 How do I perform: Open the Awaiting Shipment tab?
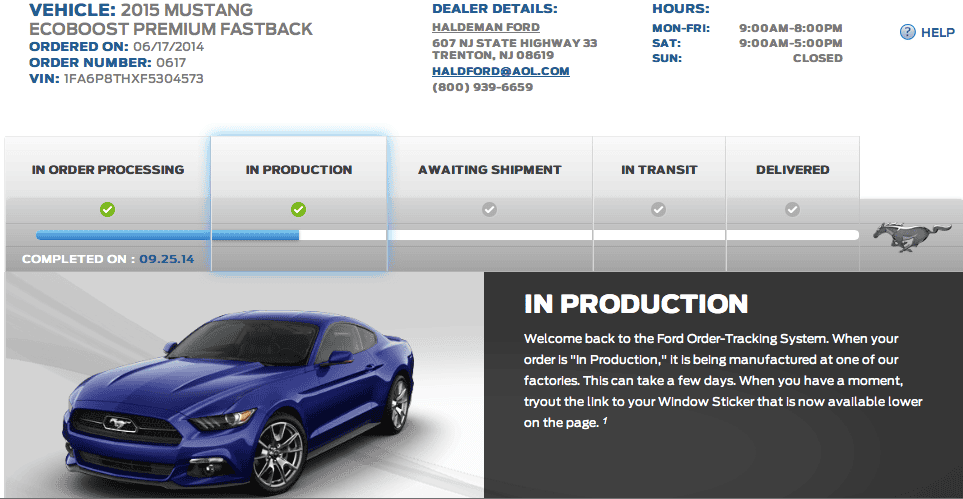point(489,170)
